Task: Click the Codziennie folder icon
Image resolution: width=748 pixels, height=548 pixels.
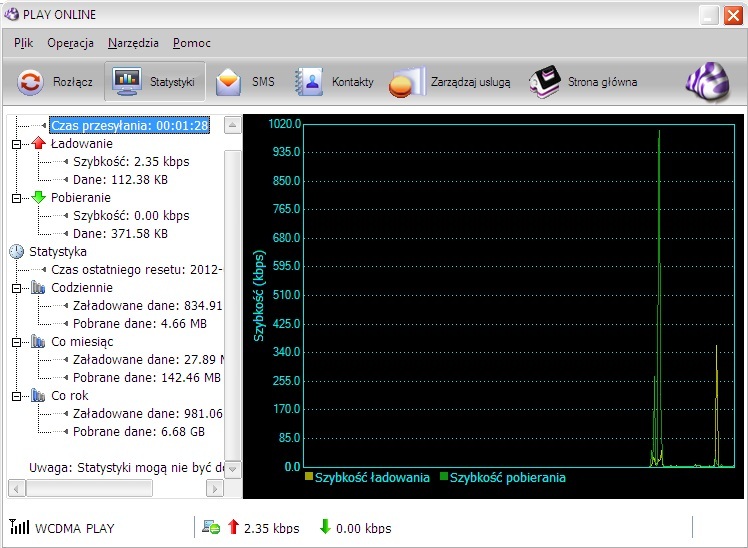Action: click(38, 287)
